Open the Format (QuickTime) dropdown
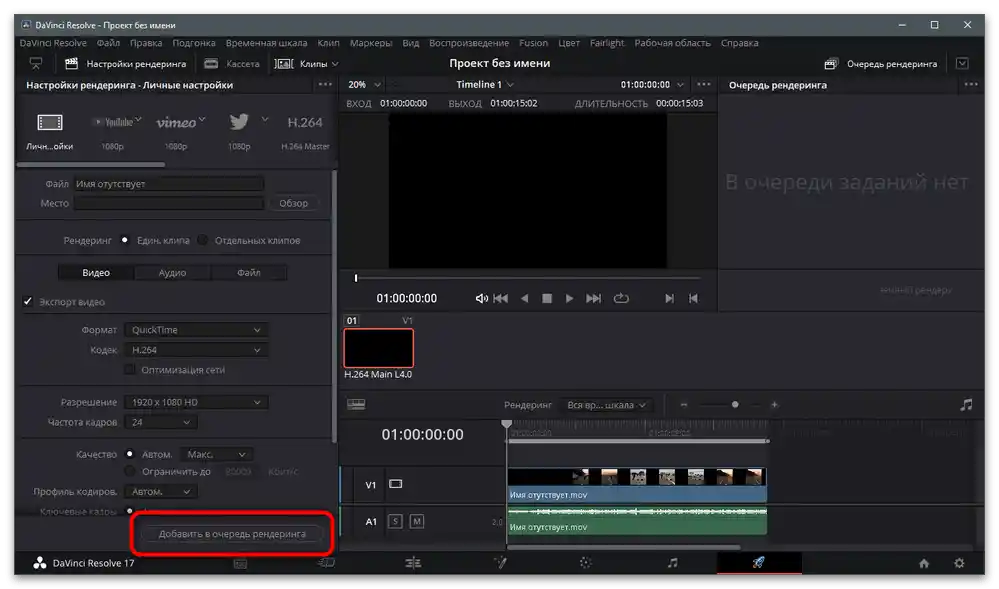 coord(196,330)
